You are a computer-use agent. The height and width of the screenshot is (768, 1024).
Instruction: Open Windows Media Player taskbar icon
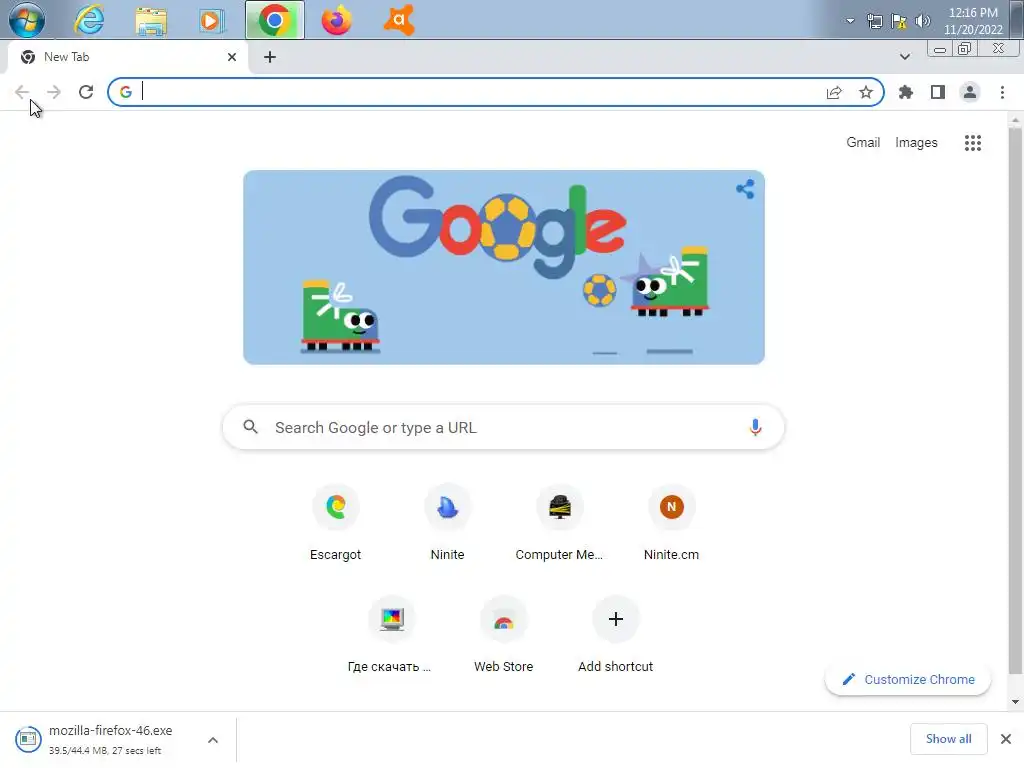[x=212, y=21]
